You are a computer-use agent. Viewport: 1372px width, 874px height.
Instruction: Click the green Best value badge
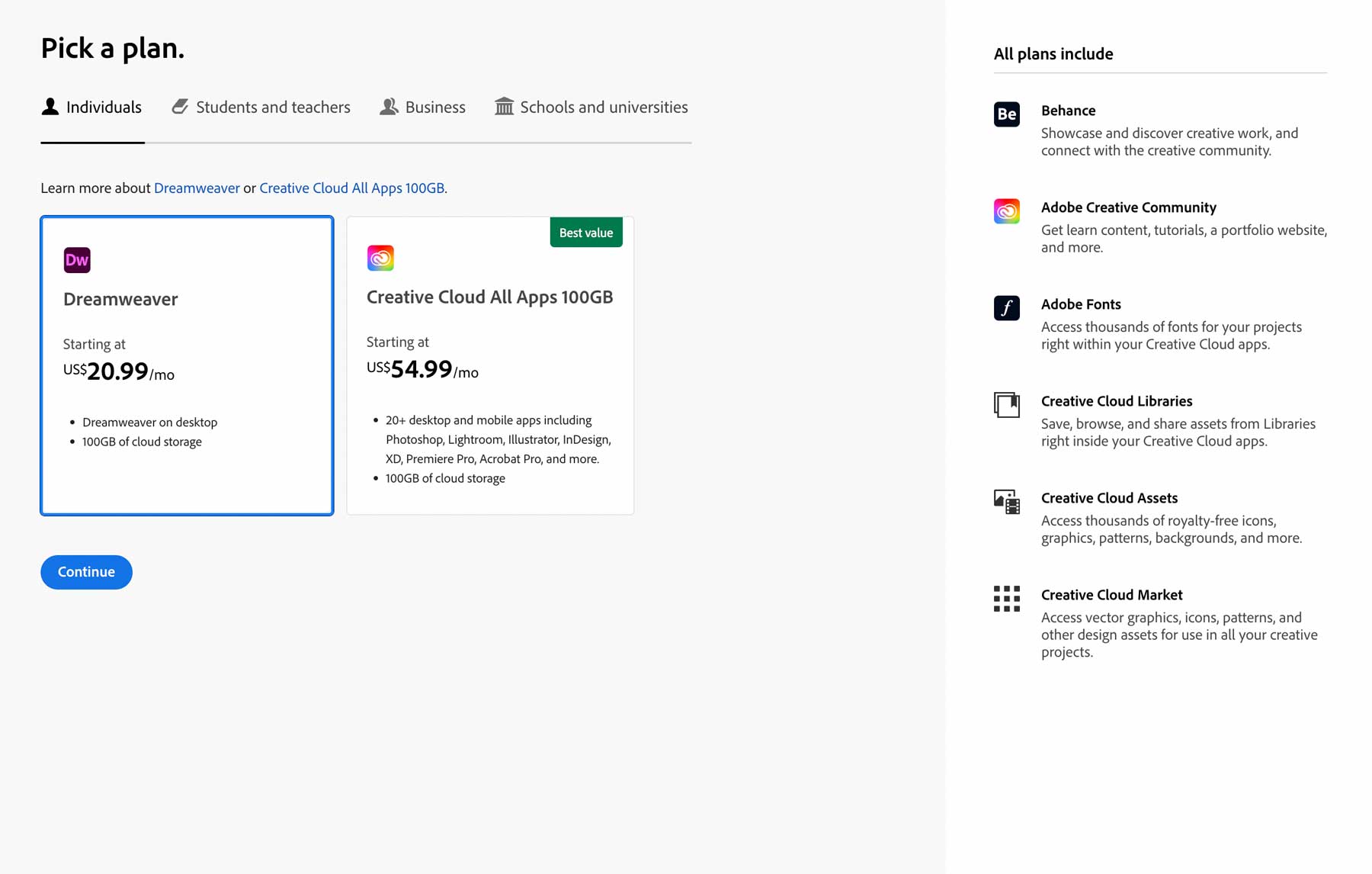pyautogui.click(x=585, y=233)
